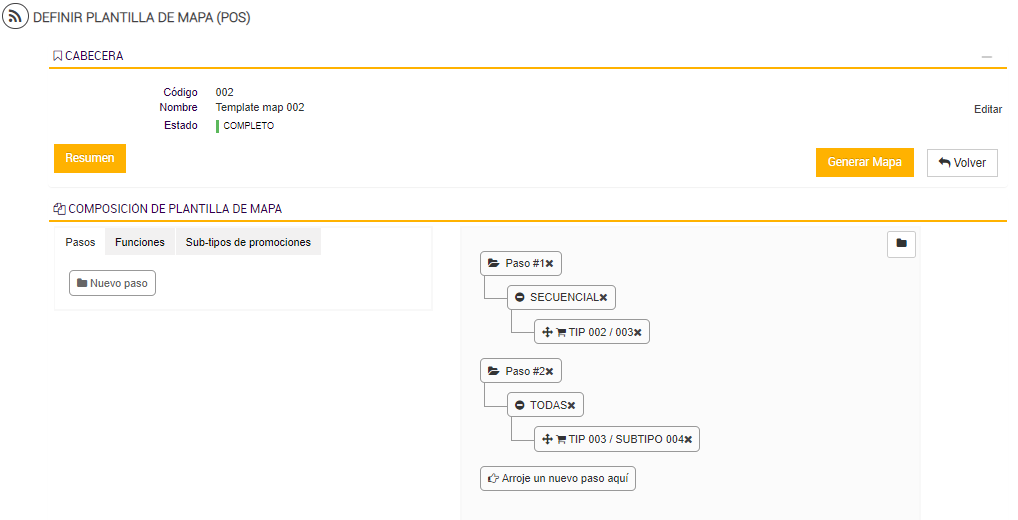
Task: Switch to the Funciones tab
Action: pos(140,242)
